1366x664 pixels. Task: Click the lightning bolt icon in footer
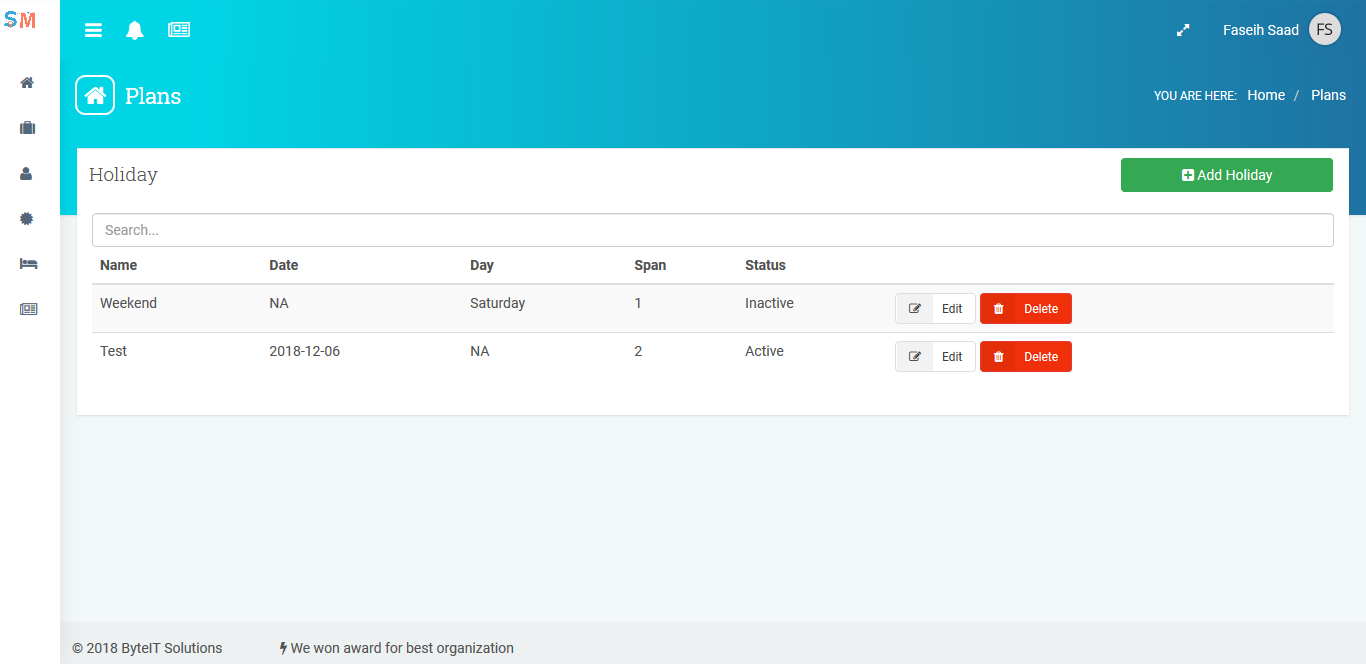click(x=284, y=648)
